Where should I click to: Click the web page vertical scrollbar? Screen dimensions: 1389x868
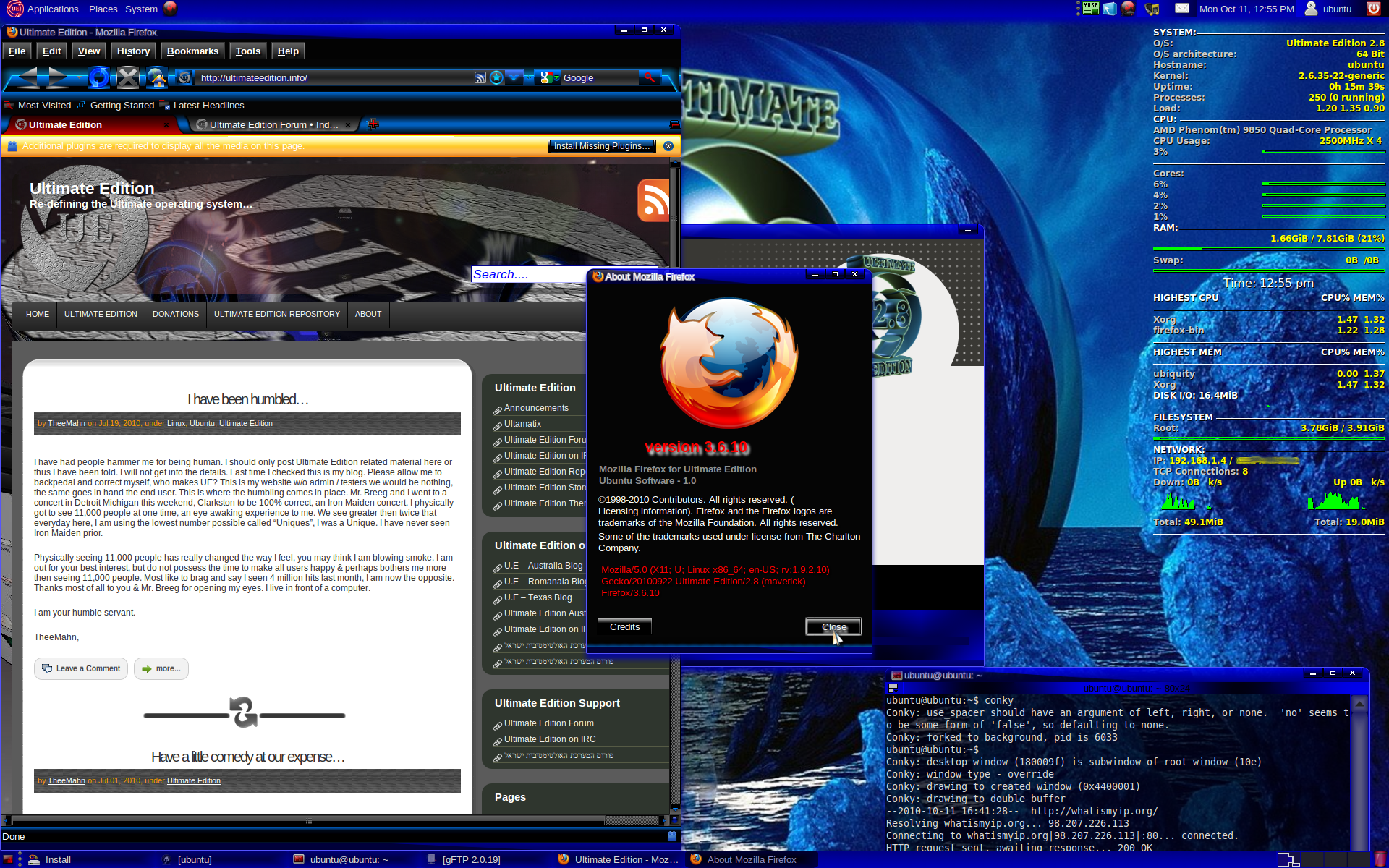click(675, 486)
